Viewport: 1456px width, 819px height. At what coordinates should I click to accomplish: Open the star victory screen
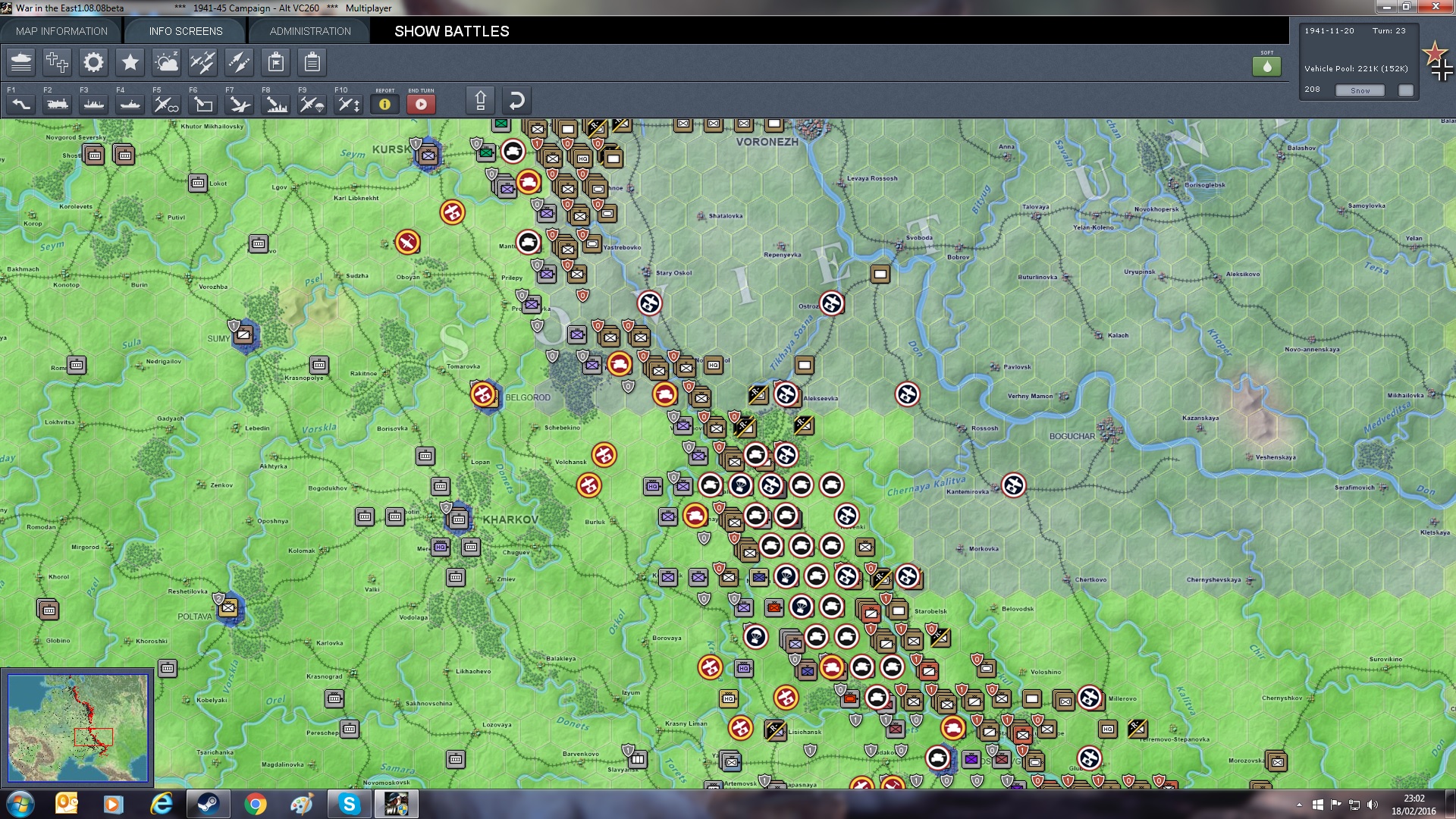click(x=130, y=62)
